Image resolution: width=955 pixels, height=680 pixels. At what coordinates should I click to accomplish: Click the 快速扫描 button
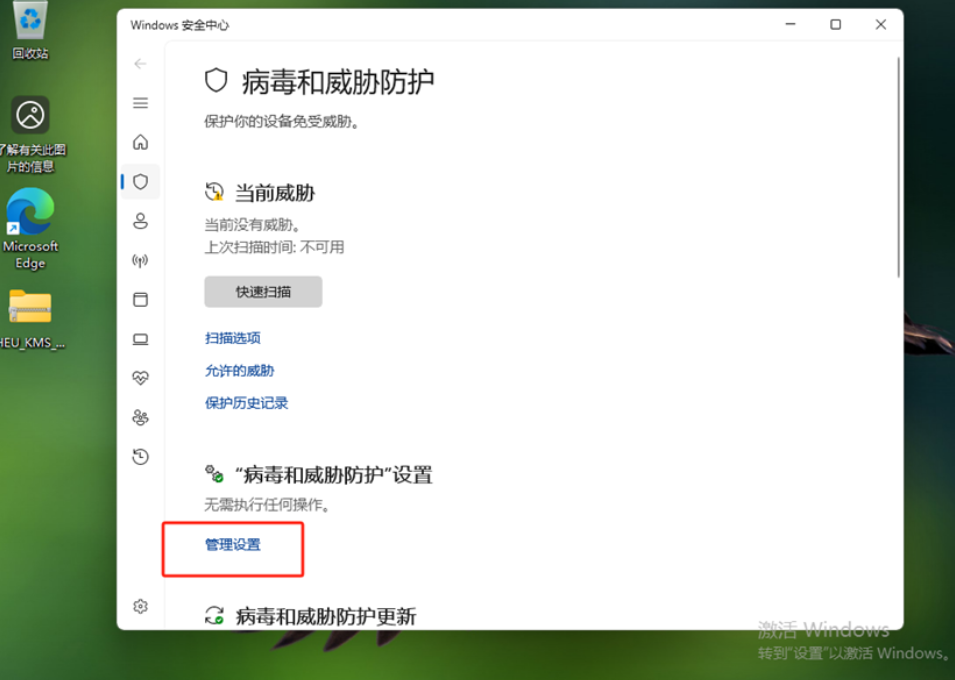(x=263, y=292)
